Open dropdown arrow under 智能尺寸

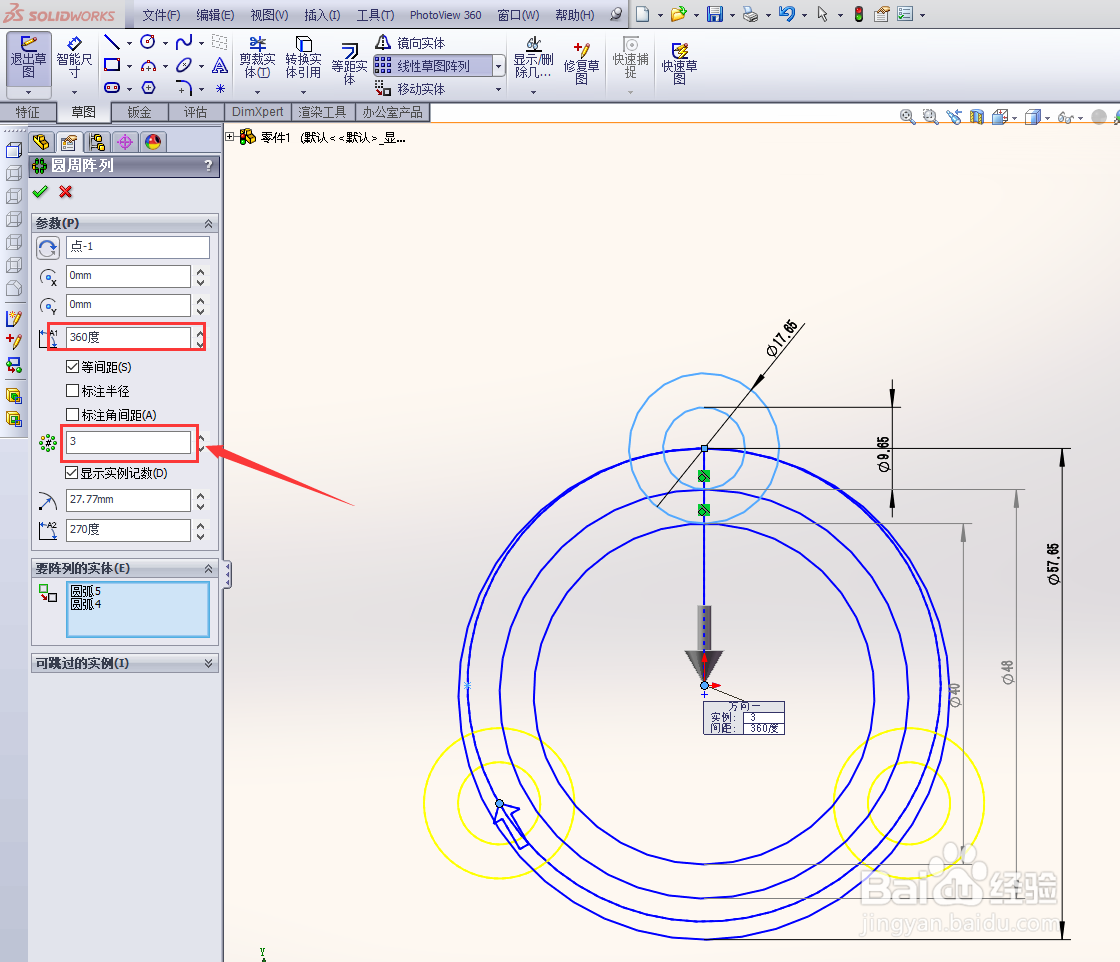[74, 92]
